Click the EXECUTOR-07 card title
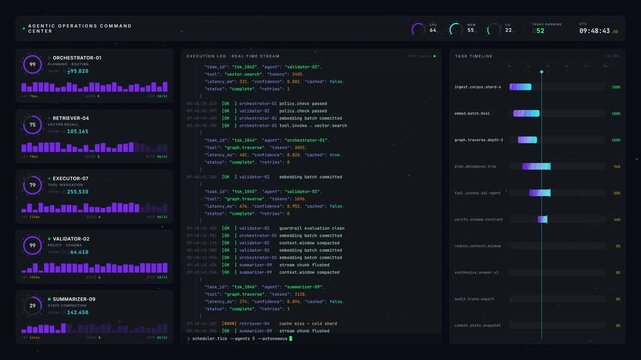Image resolution: width=641 pixels, height=360 pixels. (x=70, y=179)
